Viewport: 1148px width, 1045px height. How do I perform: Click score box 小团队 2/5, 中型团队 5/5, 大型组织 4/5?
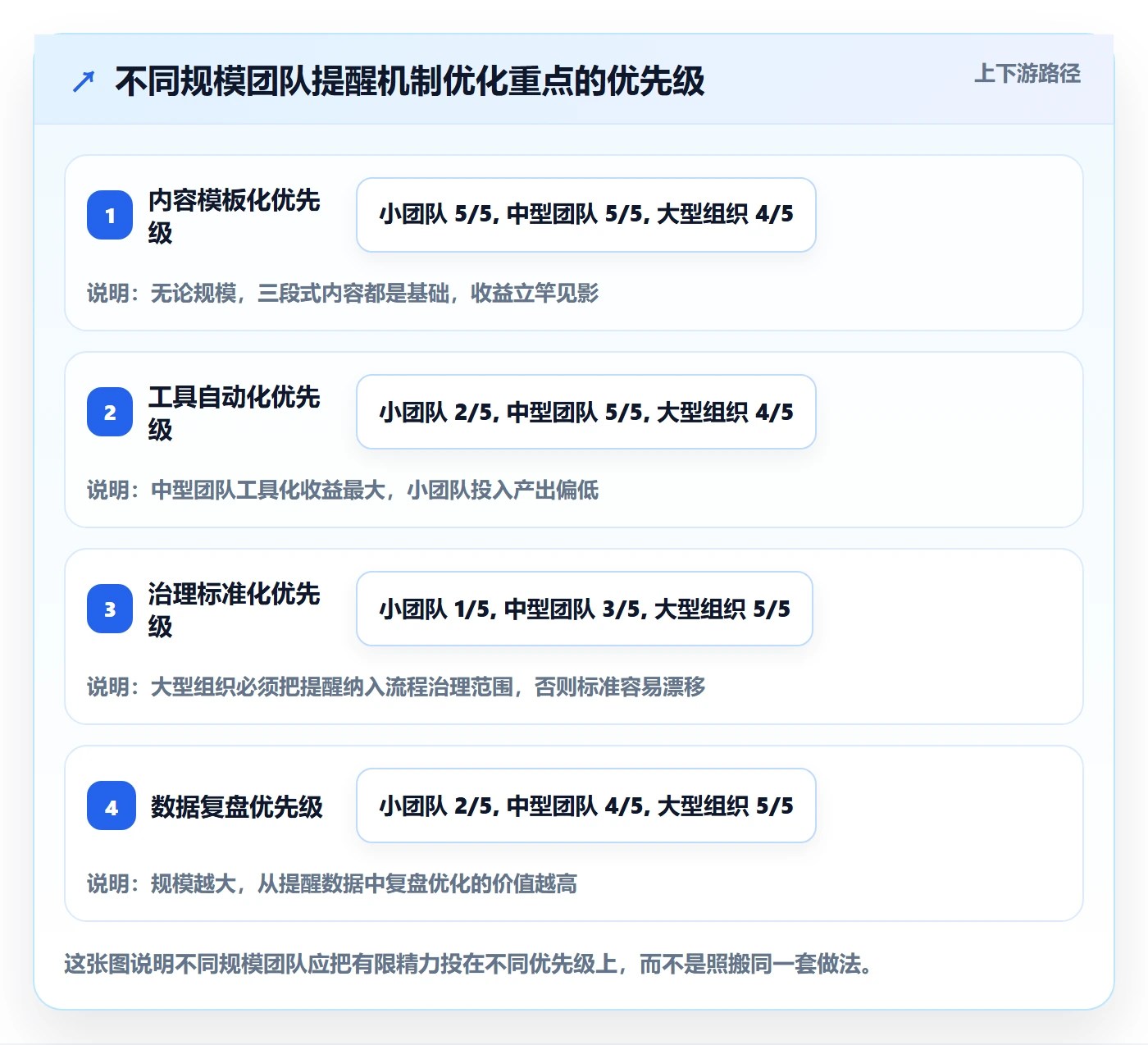coord(586,412)
